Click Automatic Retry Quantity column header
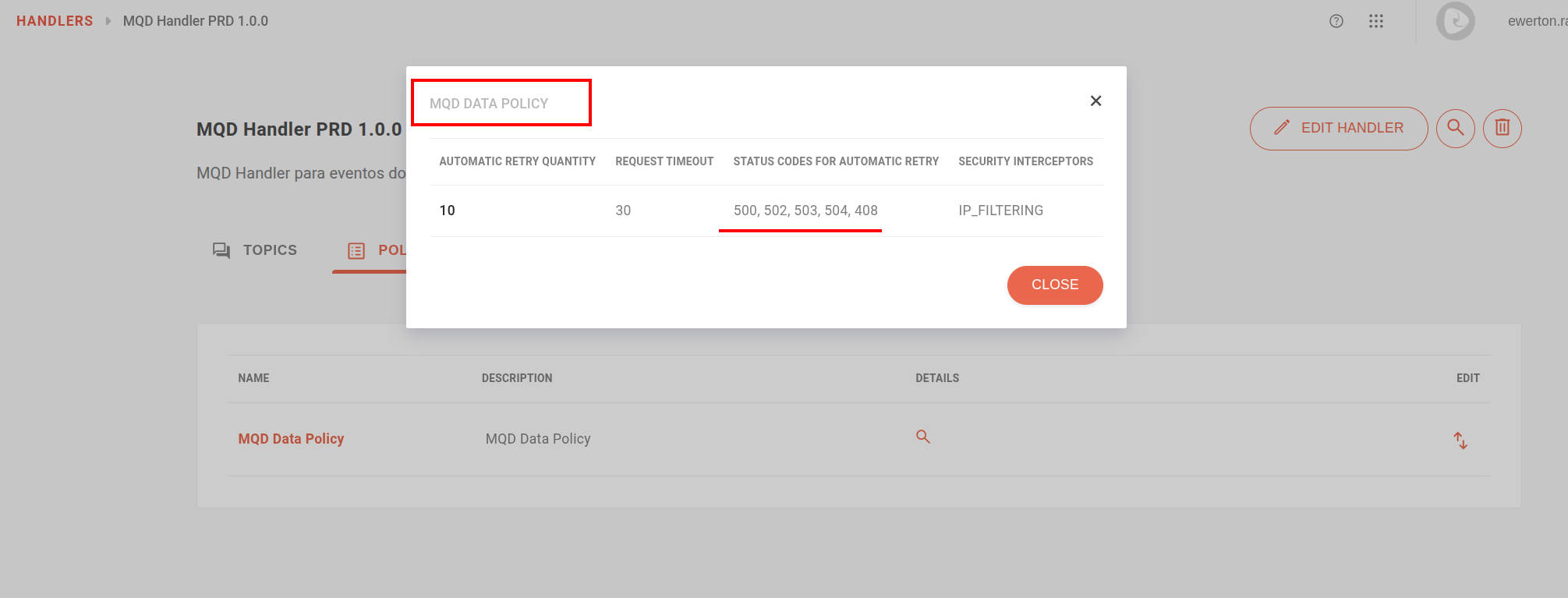Image resolution: width=1568 pixels, height=598 pixels. point(517,161)
